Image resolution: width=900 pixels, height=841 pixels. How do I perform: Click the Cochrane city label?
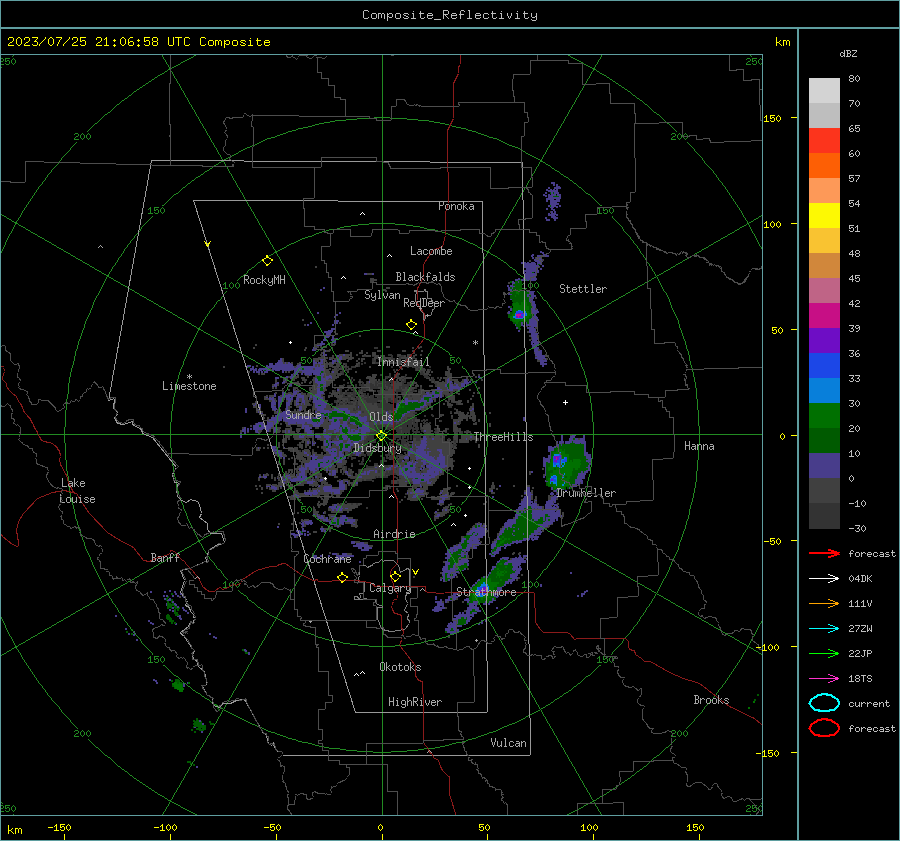click(327, 559)
